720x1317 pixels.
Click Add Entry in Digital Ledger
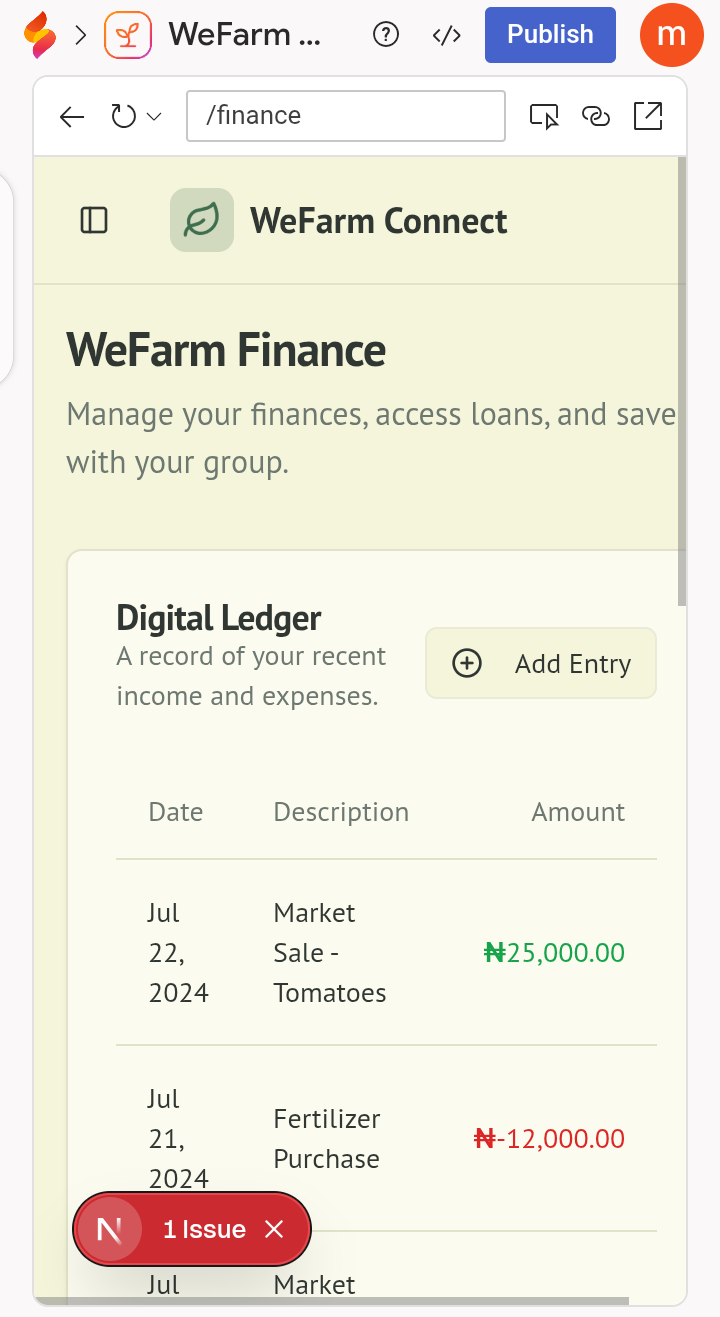[541, 663]
